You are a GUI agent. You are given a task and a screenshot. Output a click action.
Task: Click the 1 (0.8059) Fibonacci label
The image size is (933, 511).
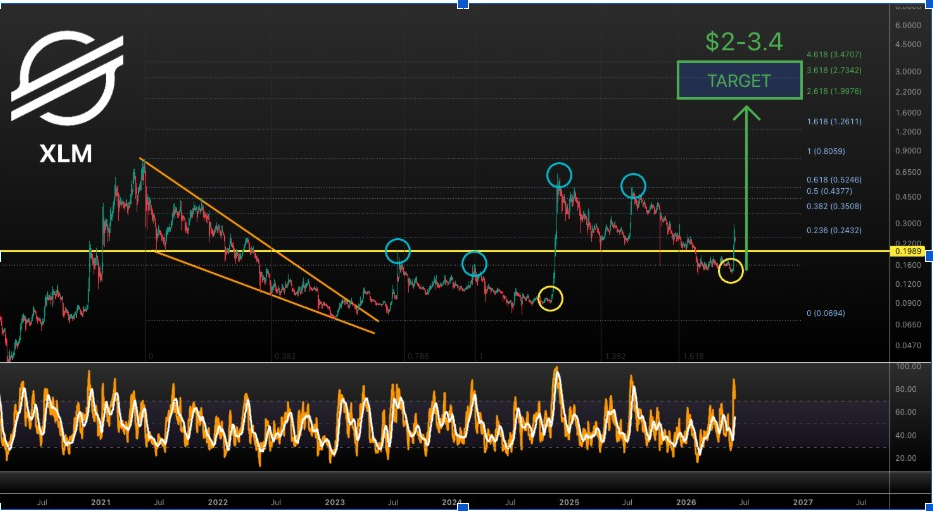click(x=826, y=151)
